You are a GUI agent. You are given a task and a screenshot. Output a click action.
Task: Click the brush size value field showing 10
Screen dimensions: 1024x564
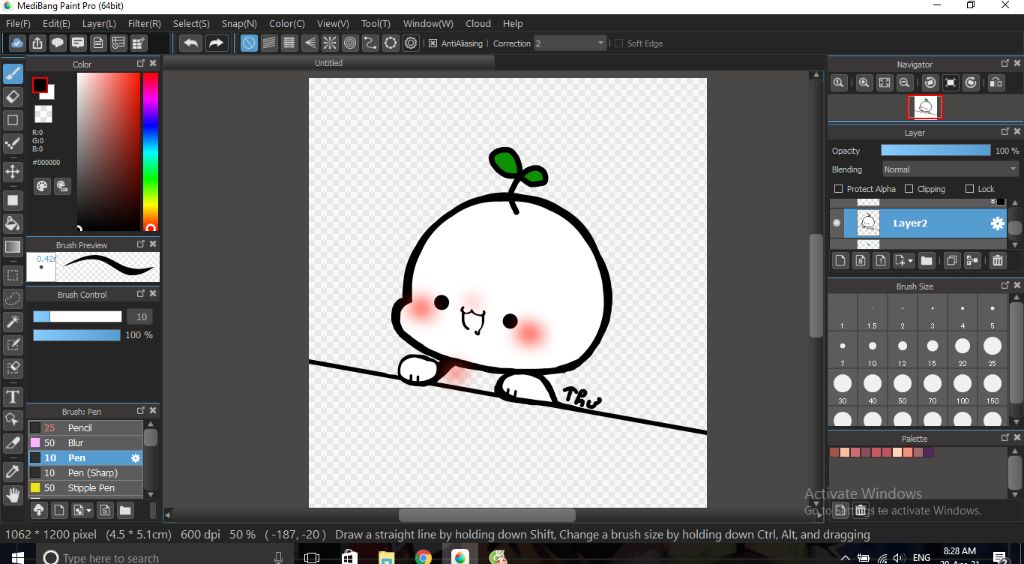click(141, 317)
